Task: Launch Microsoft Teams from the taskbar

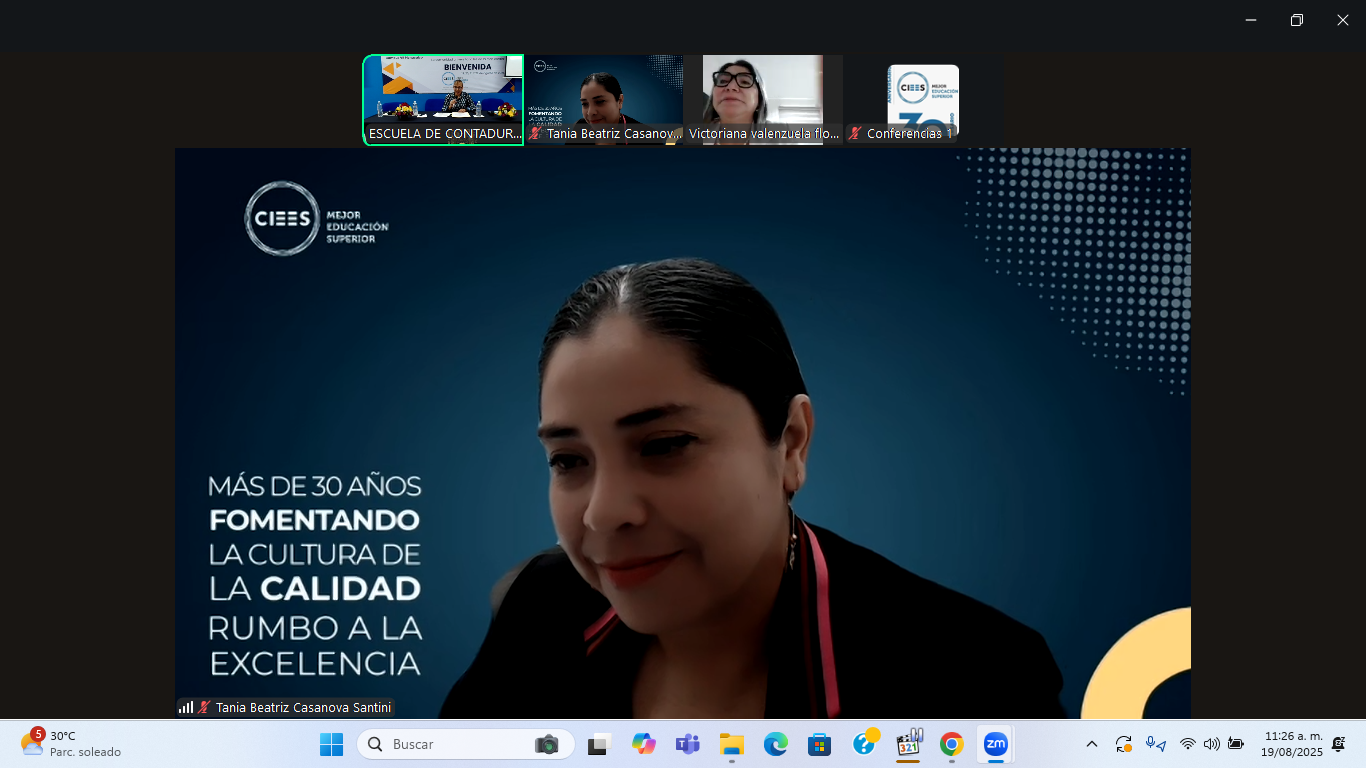Action: 688,744
